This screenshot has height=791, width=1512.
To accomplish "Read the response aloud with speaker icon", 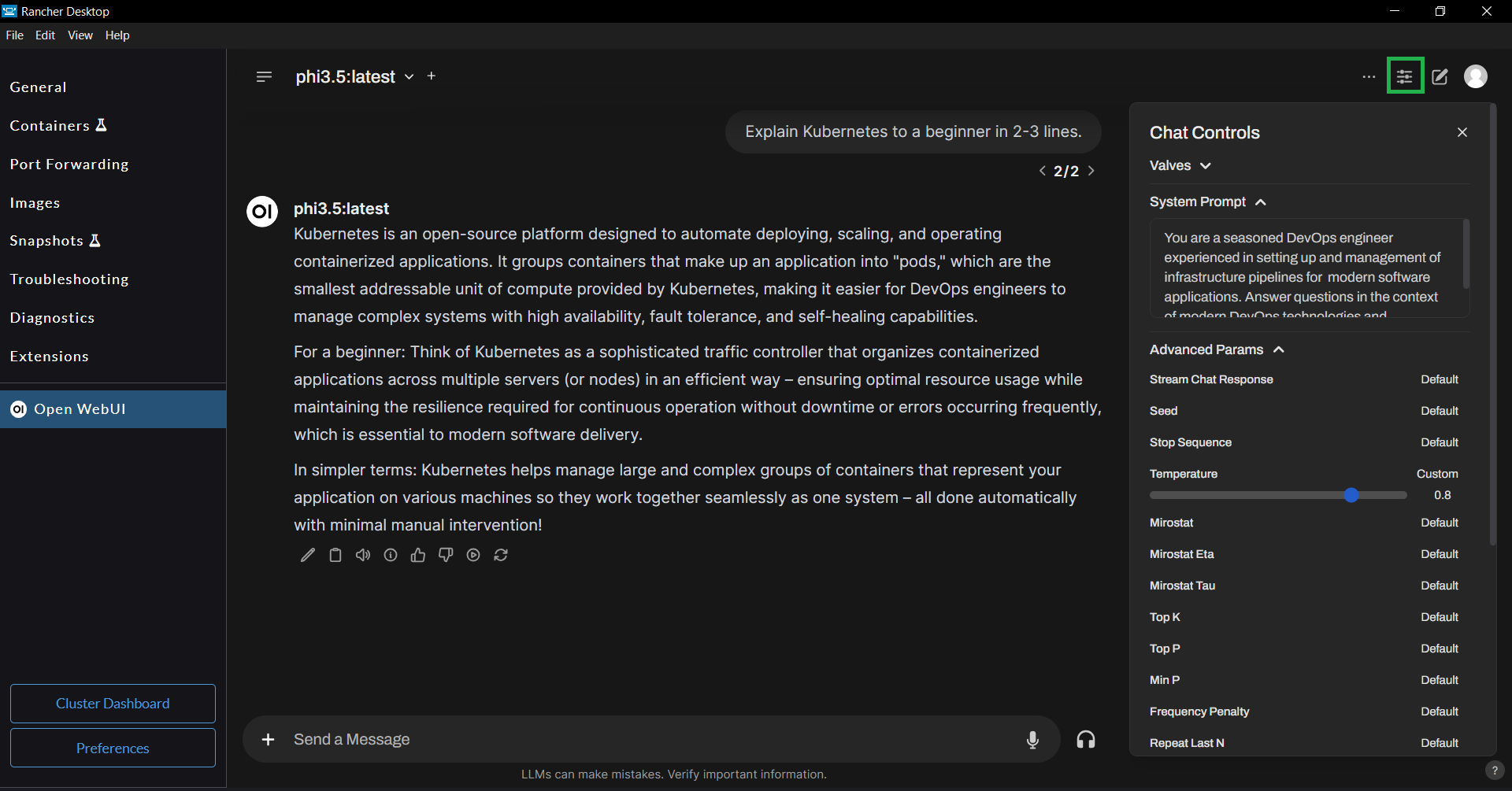I will (363, 555).
